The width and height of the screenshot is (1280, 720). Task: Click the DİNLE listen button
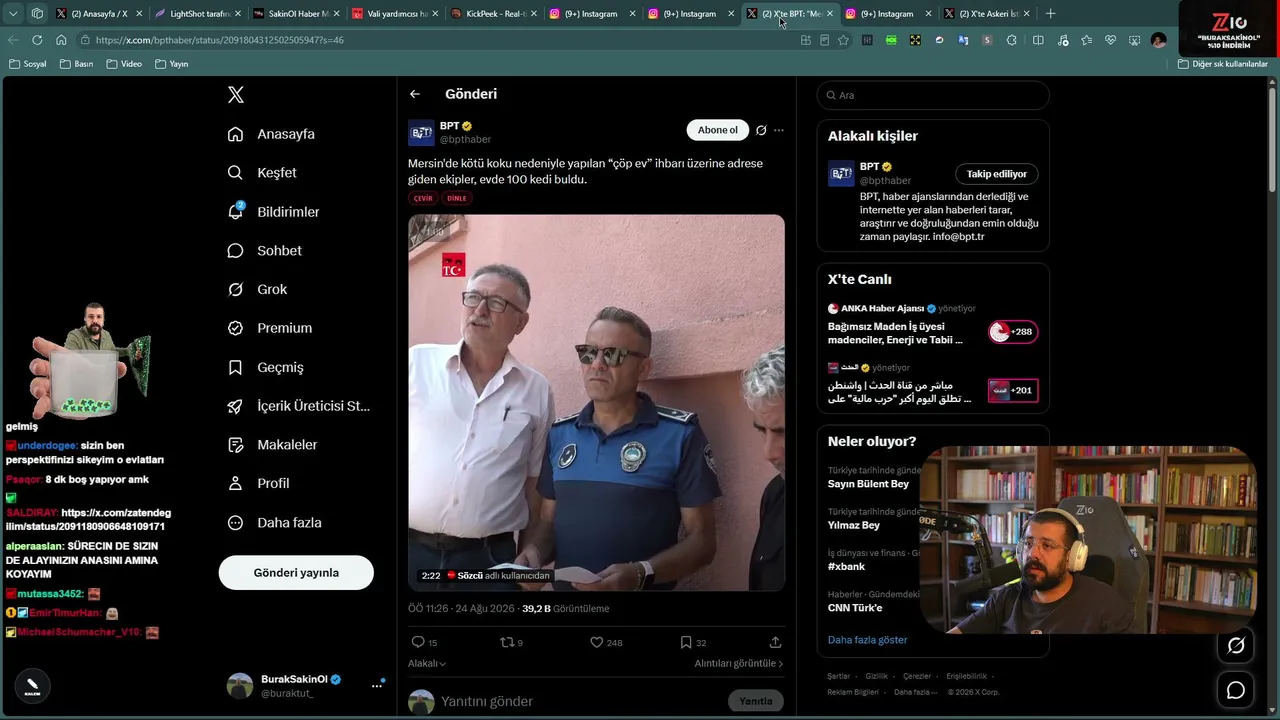click(457, 198)
